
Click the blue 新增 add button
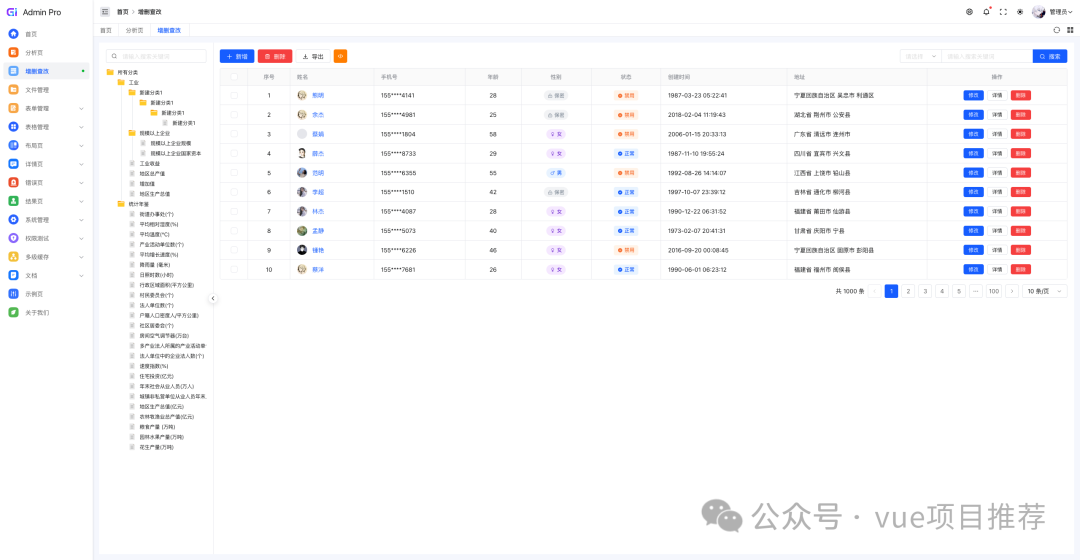click(x=237, y=56)
